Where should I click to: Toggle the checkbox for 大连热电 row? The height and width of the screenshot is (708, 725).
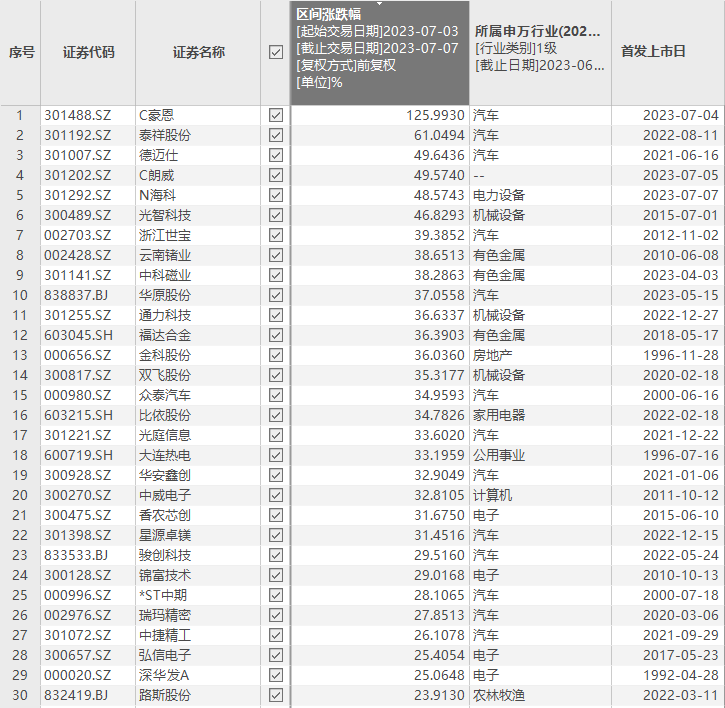tap(276, 455)
